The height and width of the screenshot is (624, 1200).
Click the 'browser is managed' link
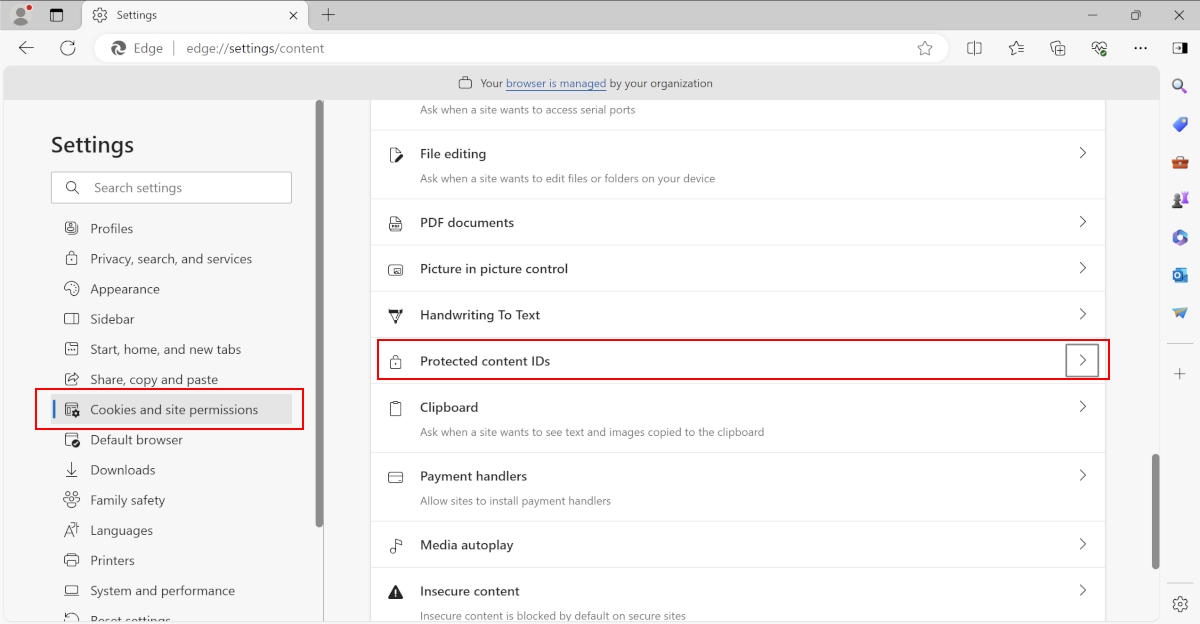pyautogui.click(x=556, y=83)
